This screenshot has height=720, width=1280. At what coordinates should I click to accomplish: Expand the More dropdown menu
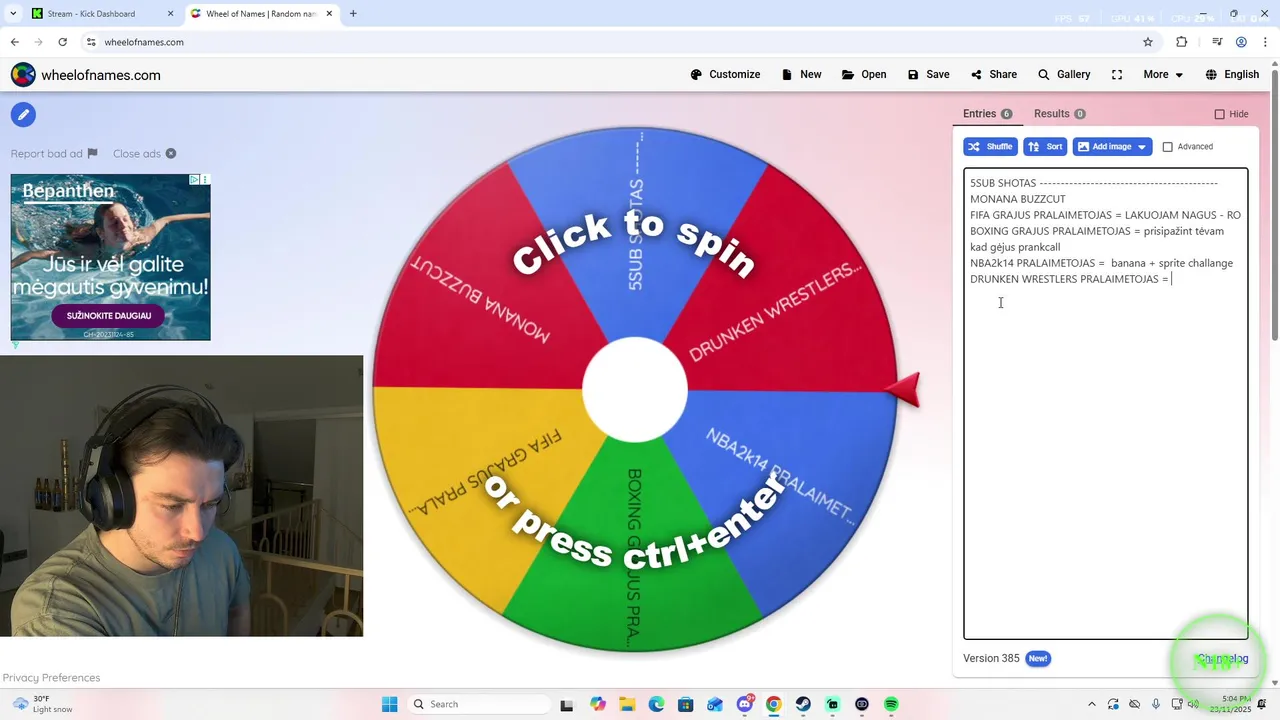click(1163, 75)
